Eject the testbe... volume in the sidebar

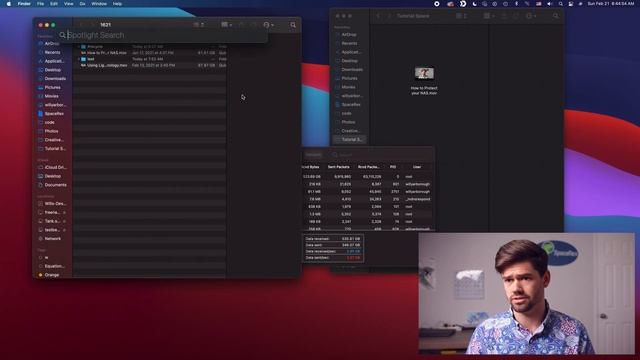(x=64, y=230)
